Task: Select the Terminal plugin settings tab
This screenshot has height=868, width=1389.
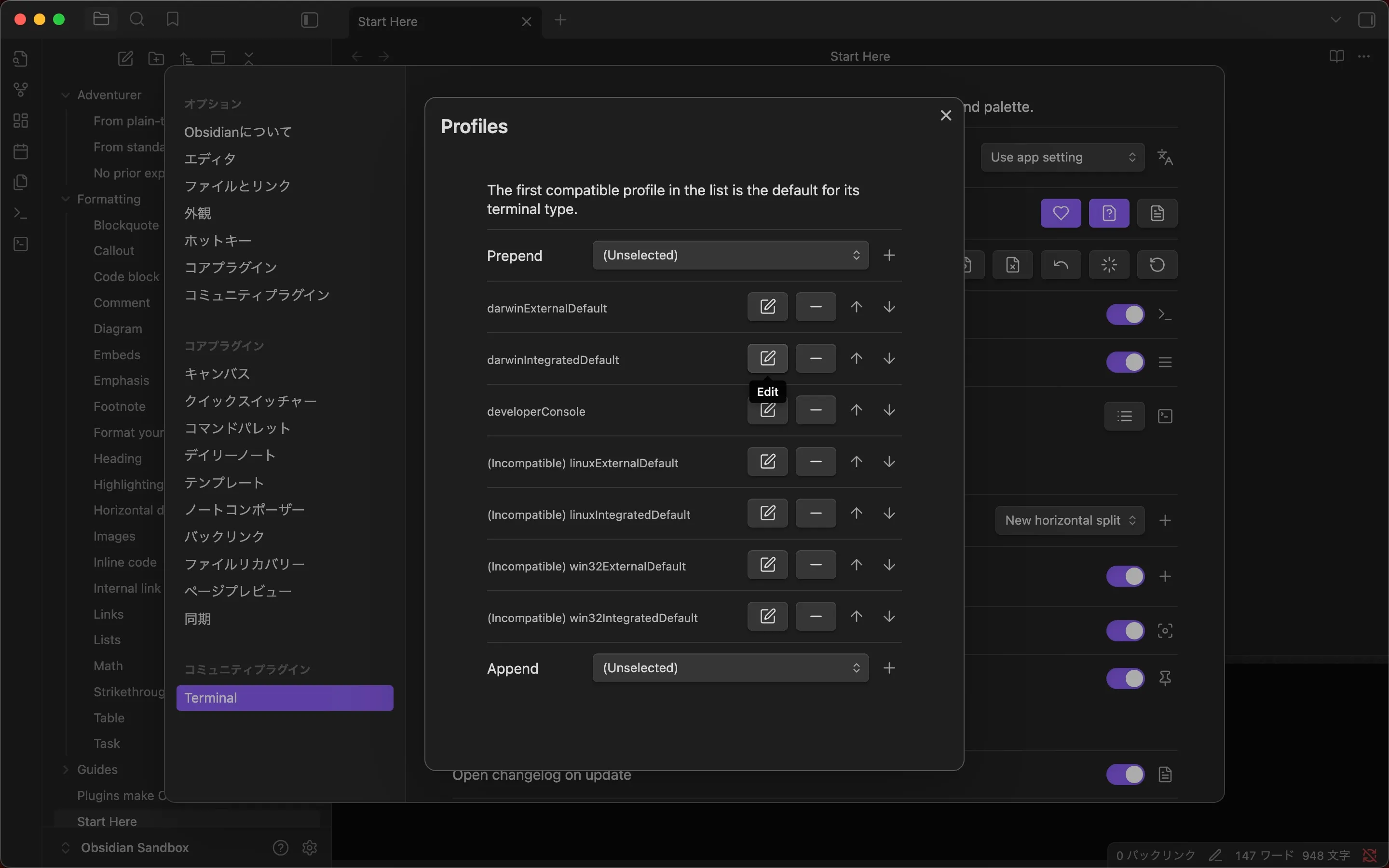Action: point(285,697)
